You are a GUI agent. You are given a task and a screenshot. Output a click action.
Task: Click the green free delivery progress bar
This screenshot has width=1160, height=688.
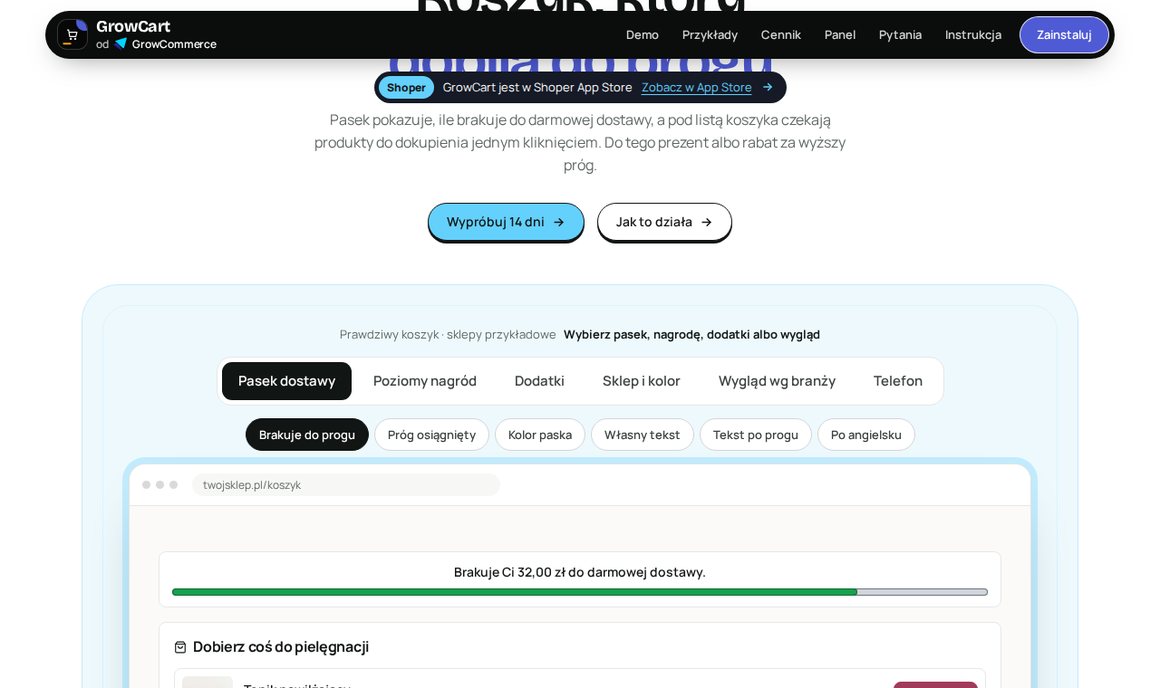coord(580,592)
